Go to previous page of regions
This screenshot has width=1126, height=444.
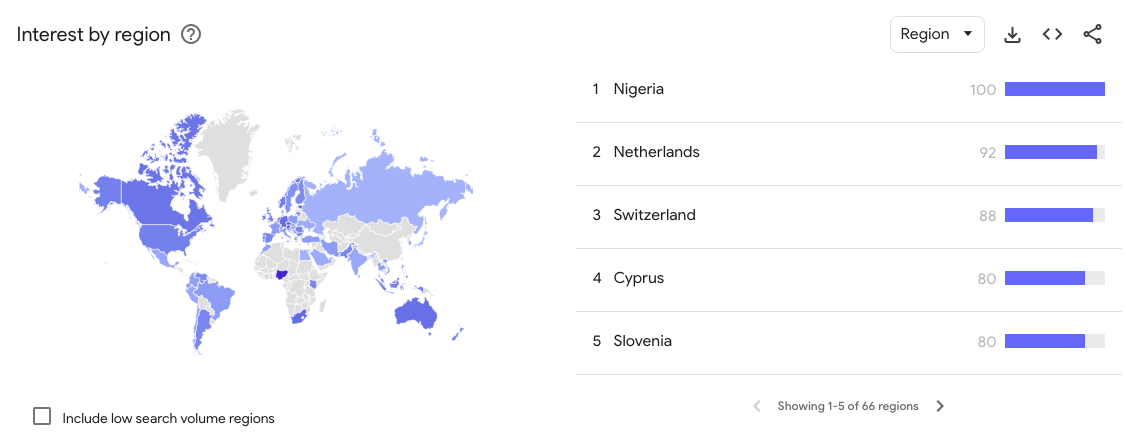tap(756, 406)
